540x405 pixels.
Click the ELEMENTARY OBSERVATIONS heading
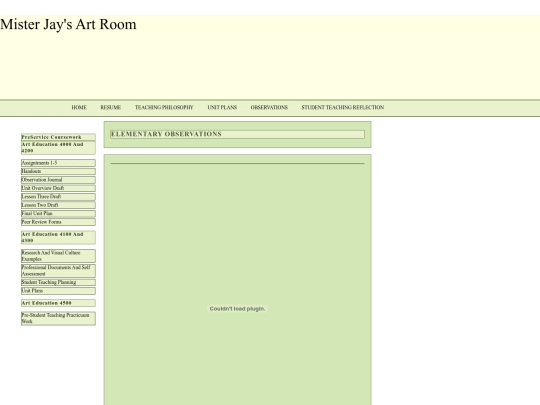click(237, 134)
